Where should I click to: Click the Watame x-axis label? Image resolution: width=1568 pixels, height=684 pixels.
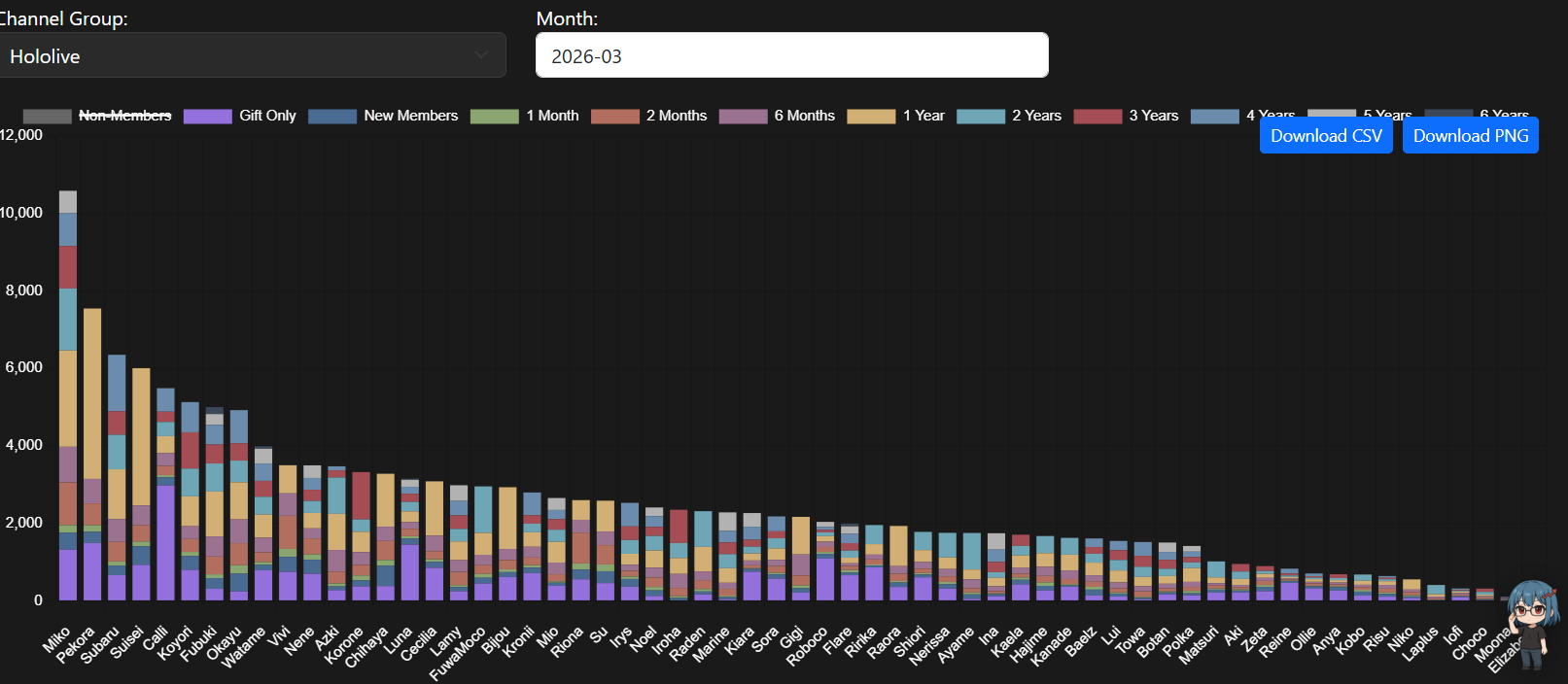click(x=243, y=647)
